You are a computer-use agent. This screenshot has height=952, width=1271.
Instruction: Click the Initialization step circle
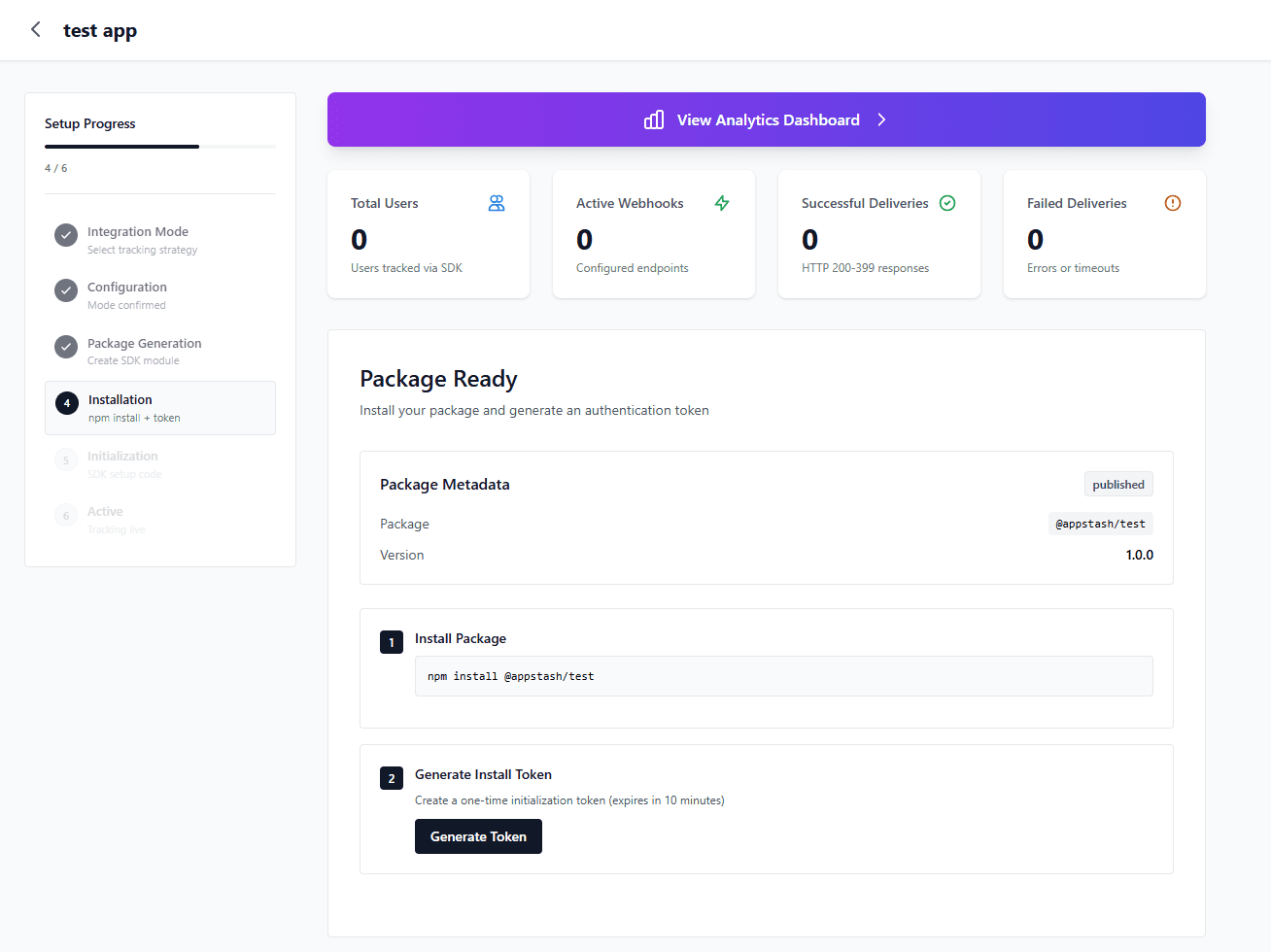click(65, 459)
